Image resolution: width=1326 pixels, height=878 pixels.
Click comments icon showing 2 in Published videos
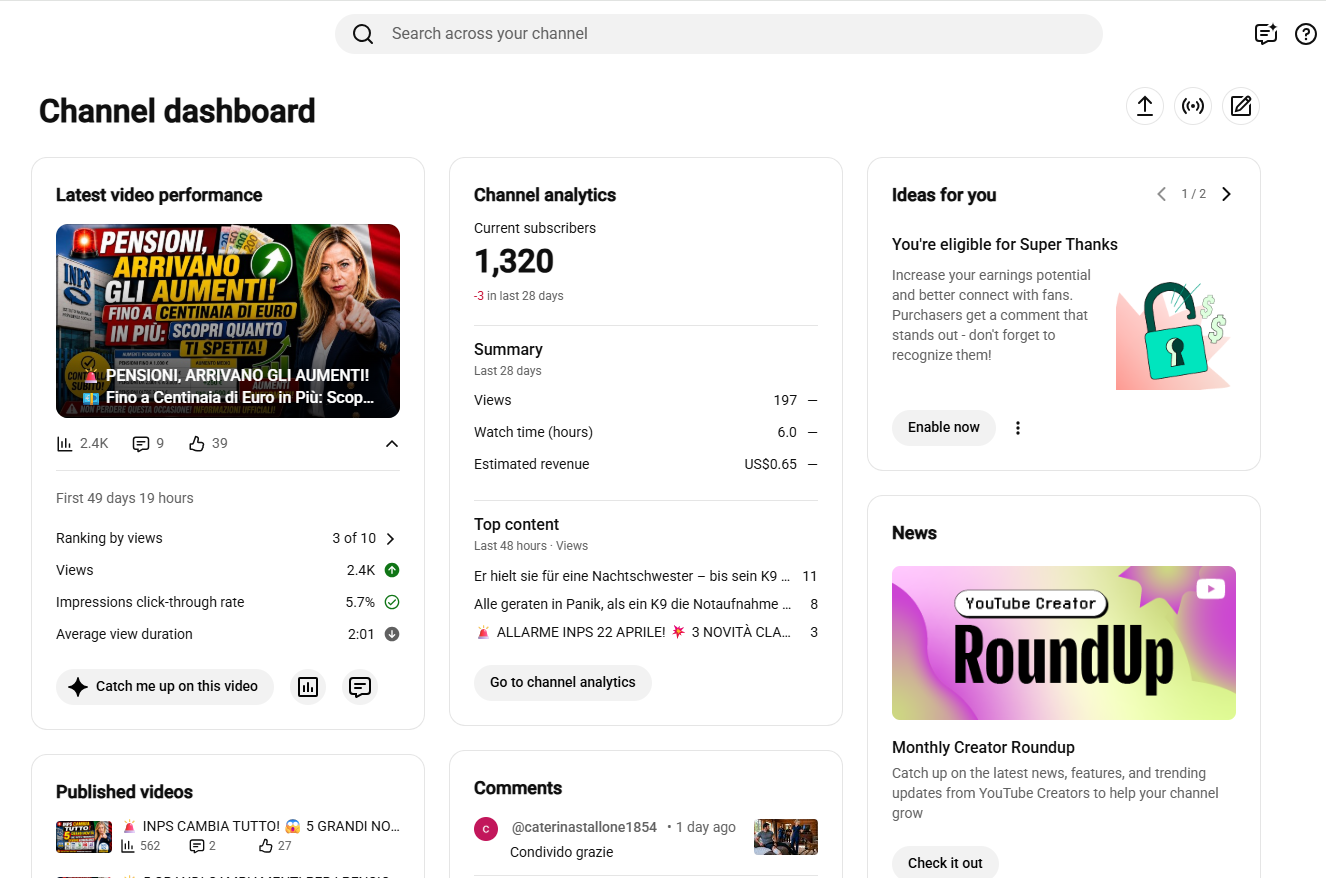196,846
